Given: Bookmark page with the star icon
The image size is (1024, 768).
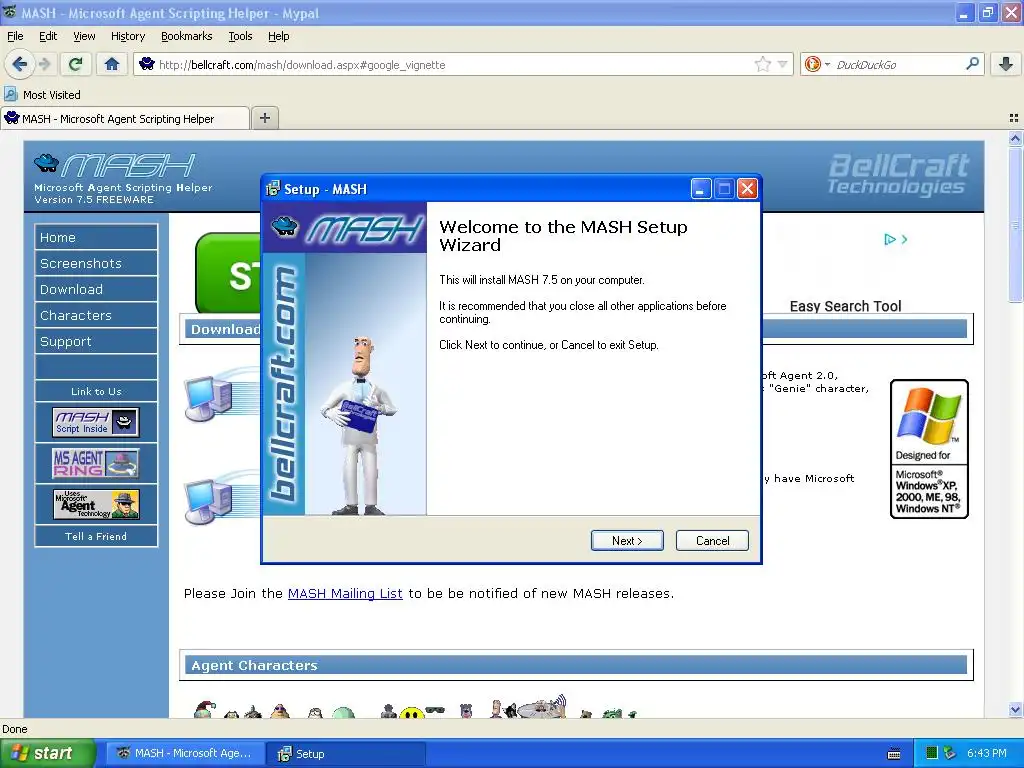Looking at the screenshot, I should 762,64.
